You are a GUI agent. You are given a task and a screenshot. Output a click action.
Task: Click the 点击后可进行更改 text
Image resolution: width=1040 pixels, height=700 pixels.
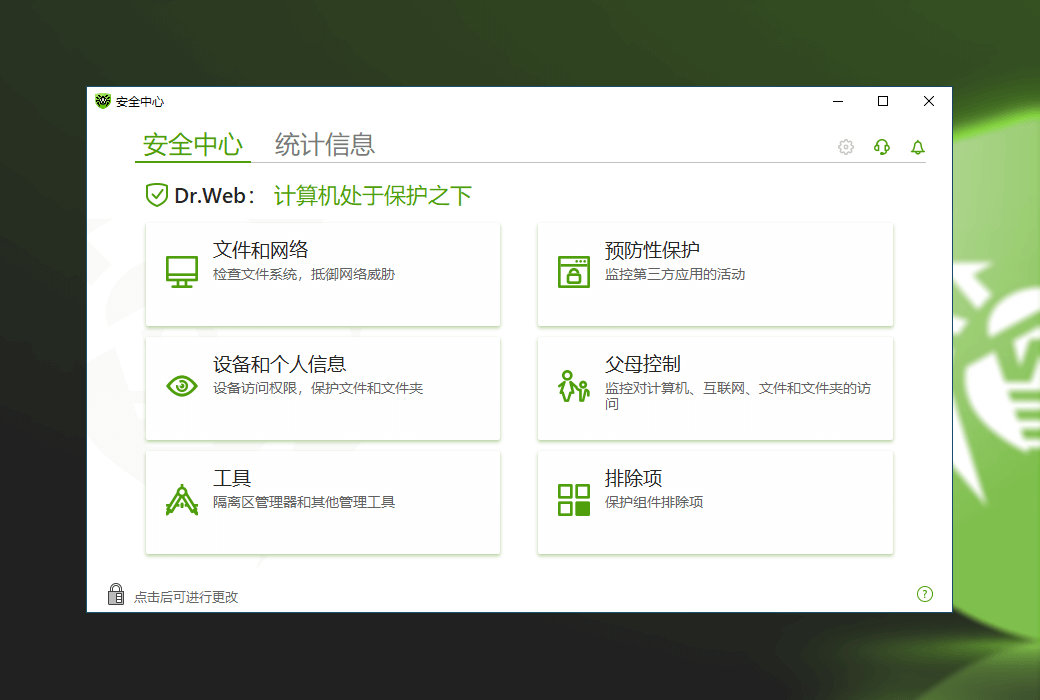[x=186, y=597]
